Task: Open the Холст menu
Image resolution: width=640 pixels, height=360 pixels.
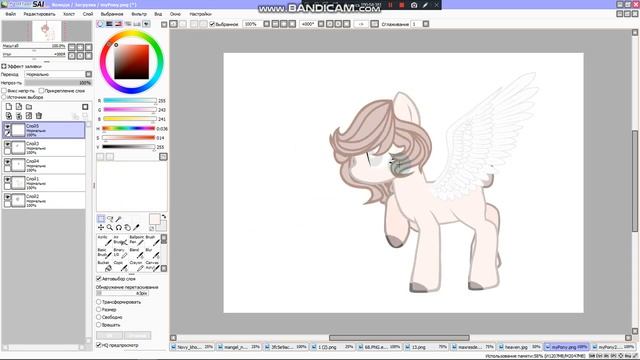Action: (69, 14)
